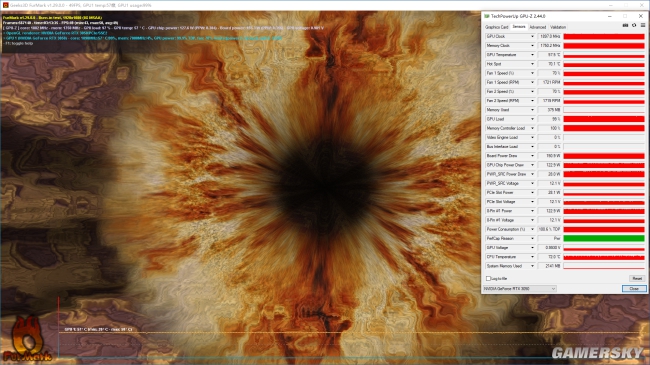Switch to the Advanced tab
This screenshot has width=650, height=365.
coord(538,27)
